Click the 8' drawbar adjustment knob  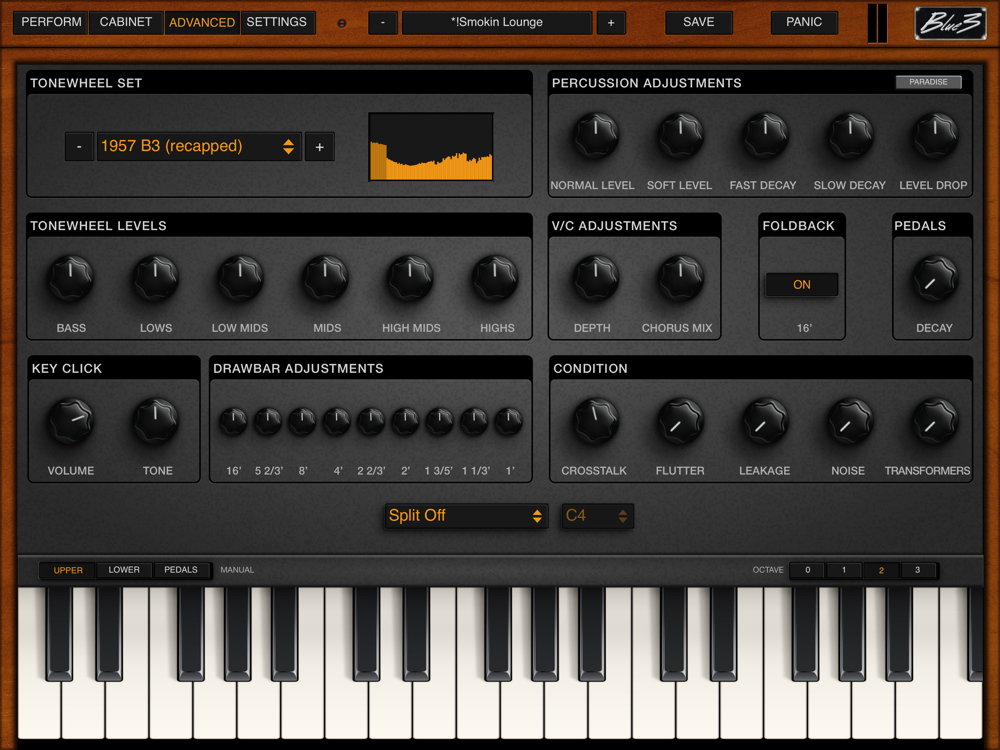coord(302,422)
